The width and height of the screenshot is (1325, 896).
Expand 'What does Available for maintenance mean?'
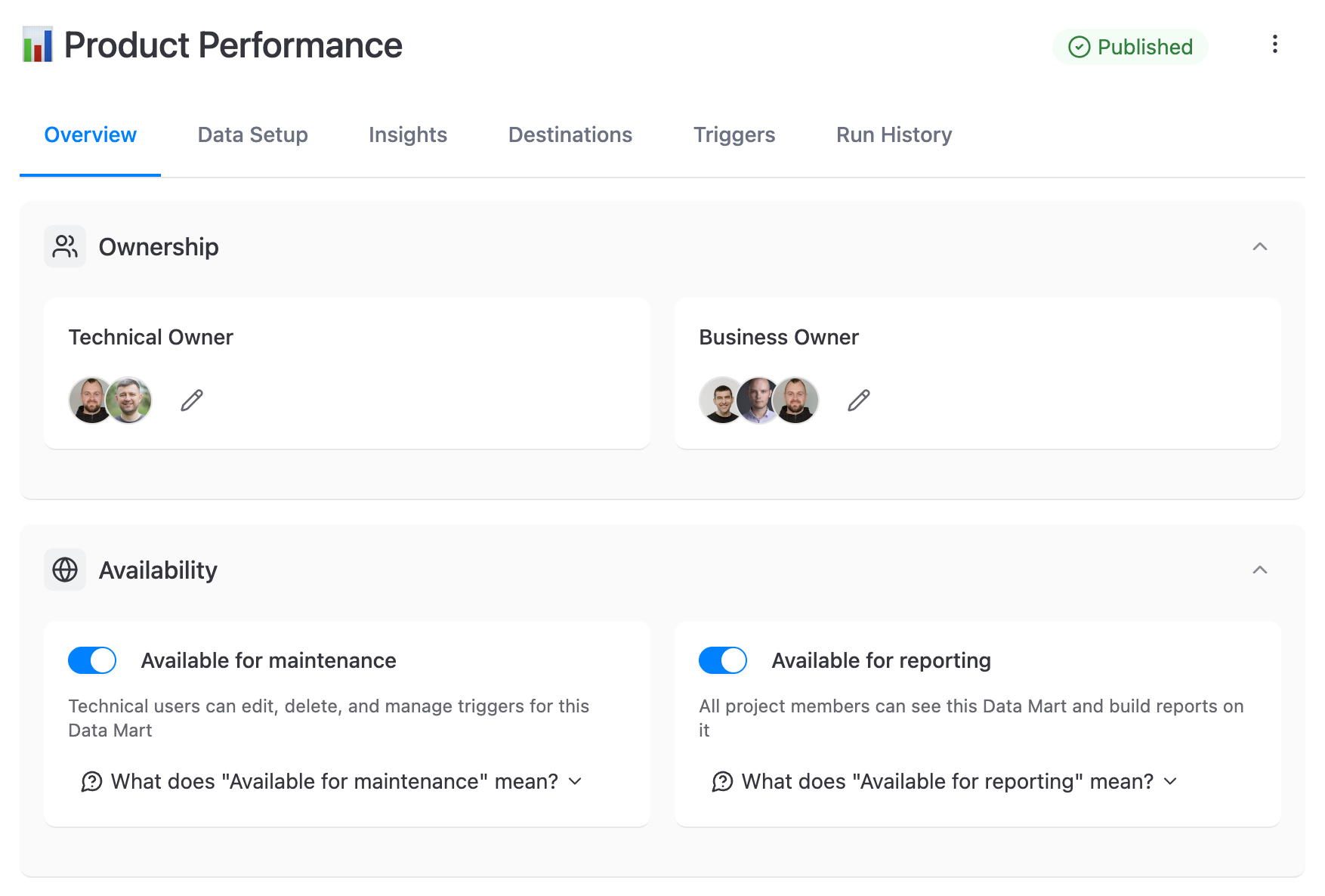click(334, 782)
